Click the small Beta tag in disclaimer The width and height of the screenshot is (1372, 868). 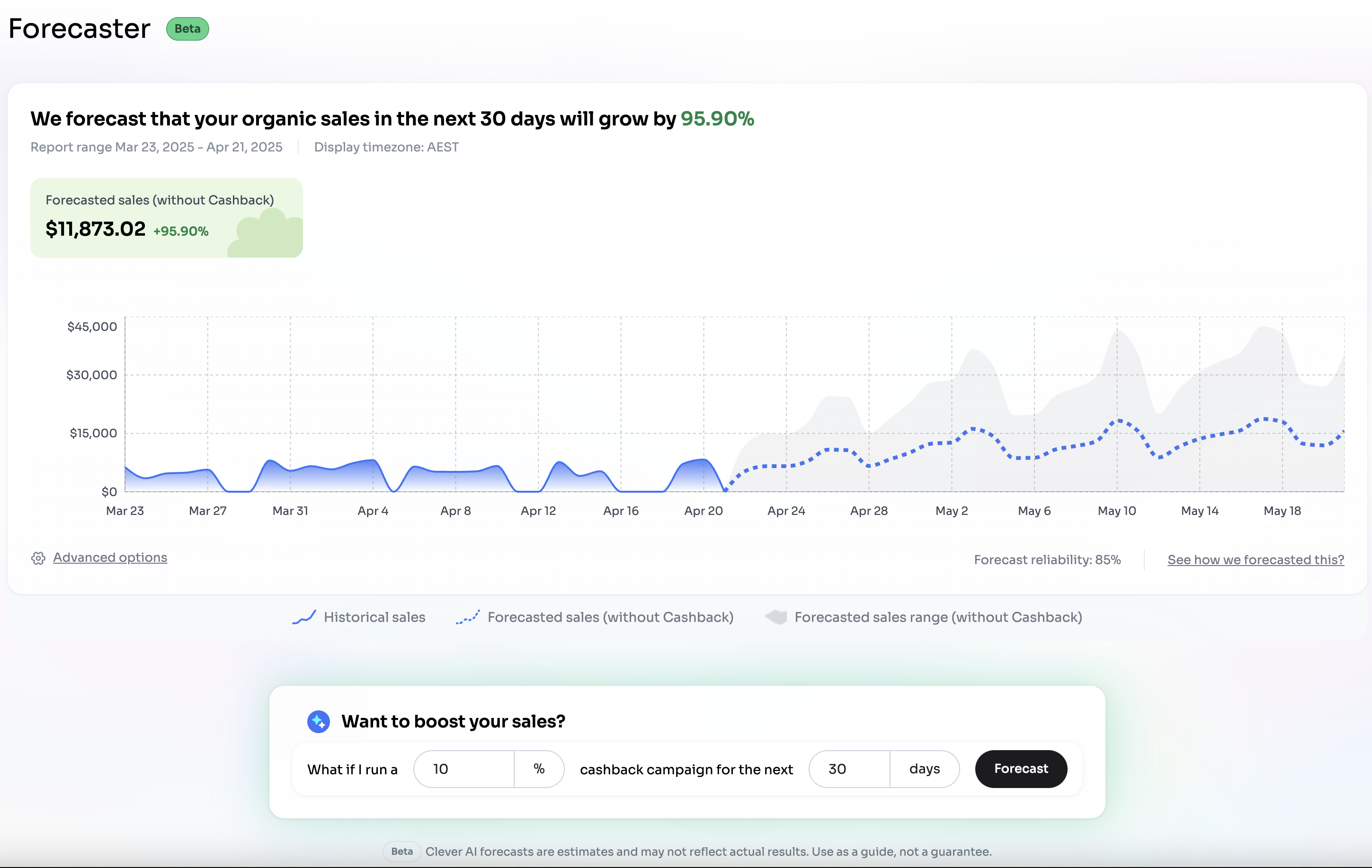(x=401, y=851)
